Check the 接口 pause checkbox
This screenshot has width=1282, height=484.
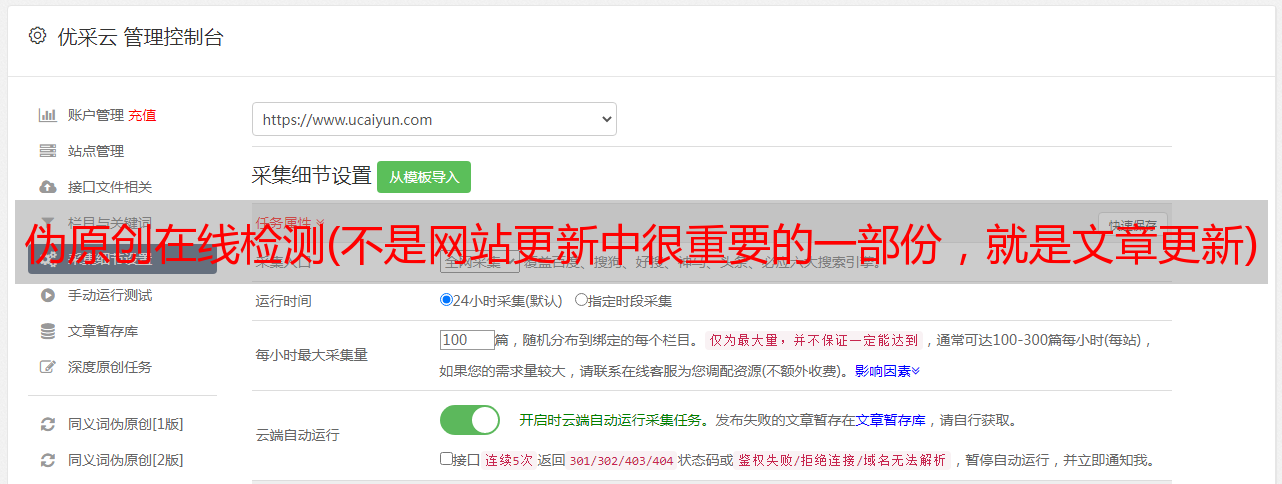pyautogui.click(x=446, y=460)
